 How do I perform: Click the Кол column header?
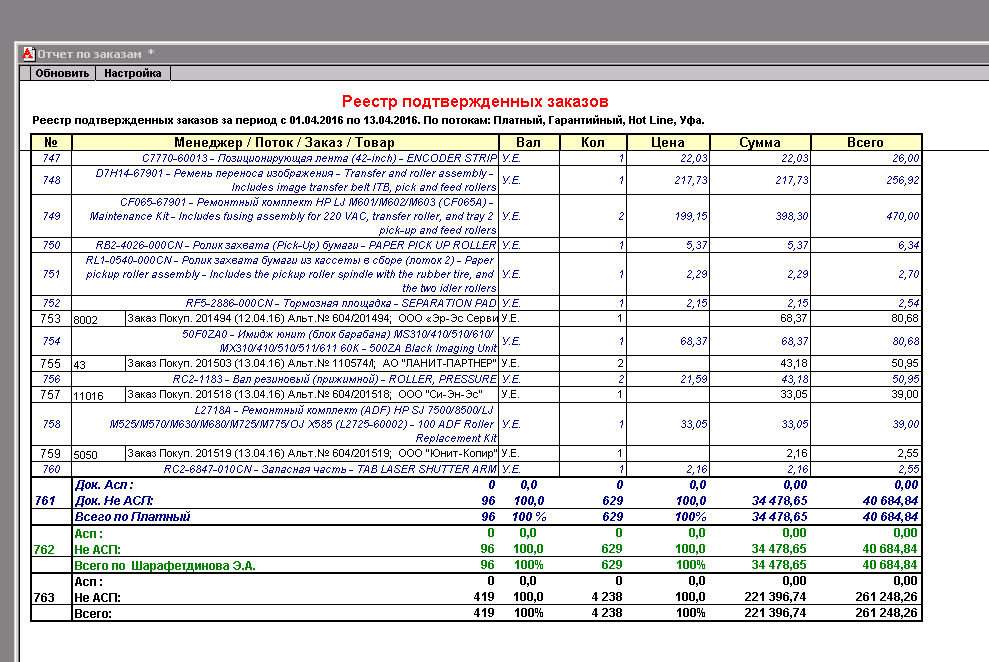pos(592,143)
